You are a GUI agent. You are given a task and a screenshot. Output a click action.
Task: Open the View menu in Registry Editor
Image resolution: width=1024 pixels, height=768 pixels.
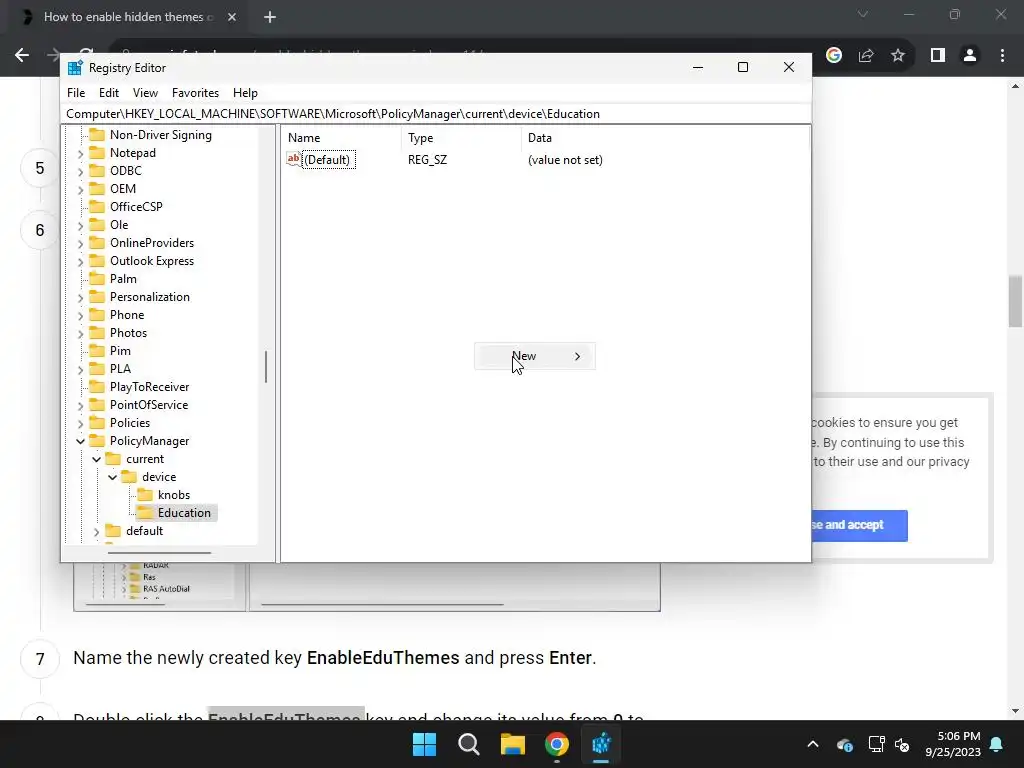(145, 93)
